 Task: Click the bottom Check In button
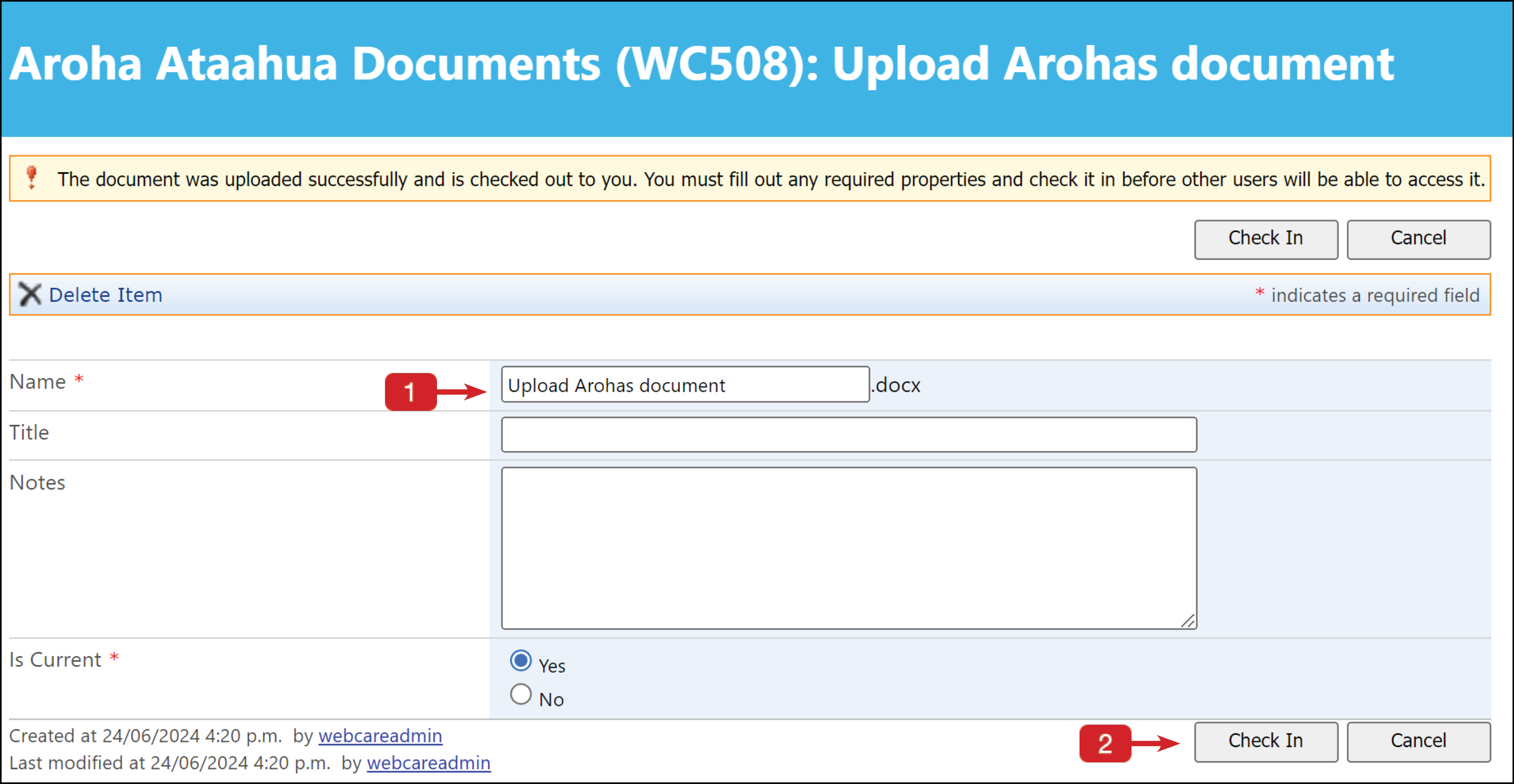tap(1266, 742)
